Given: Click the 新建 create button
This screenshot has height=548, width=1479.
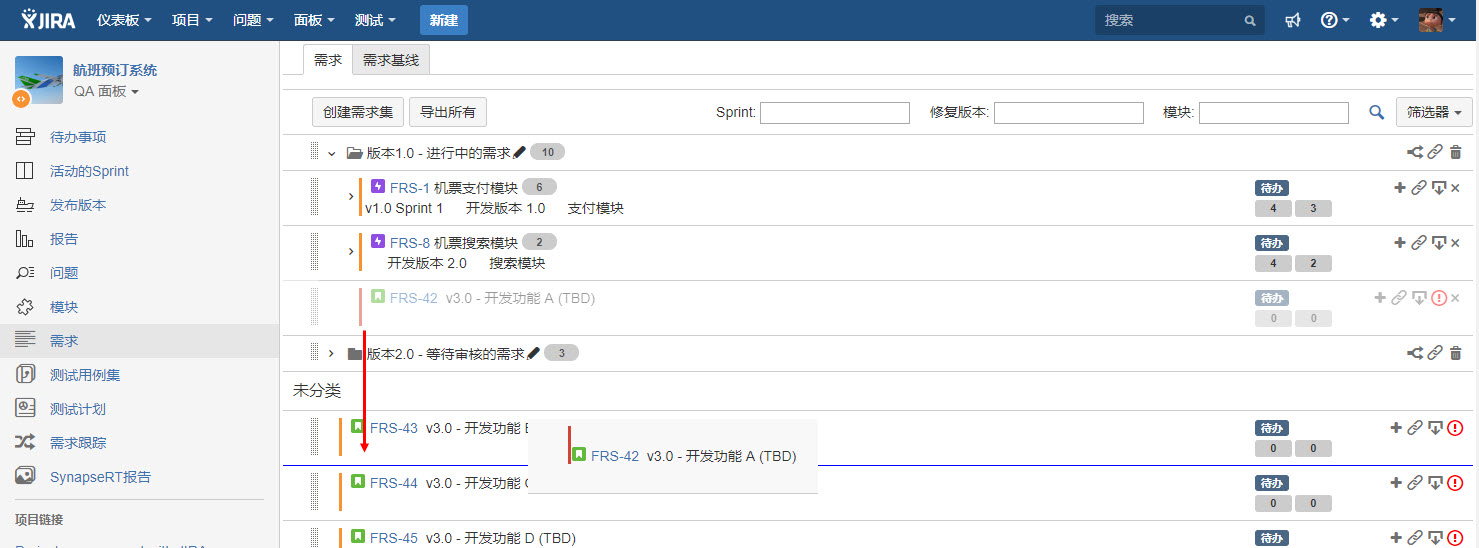Looking at the screenshot, I should pos(444,20).
